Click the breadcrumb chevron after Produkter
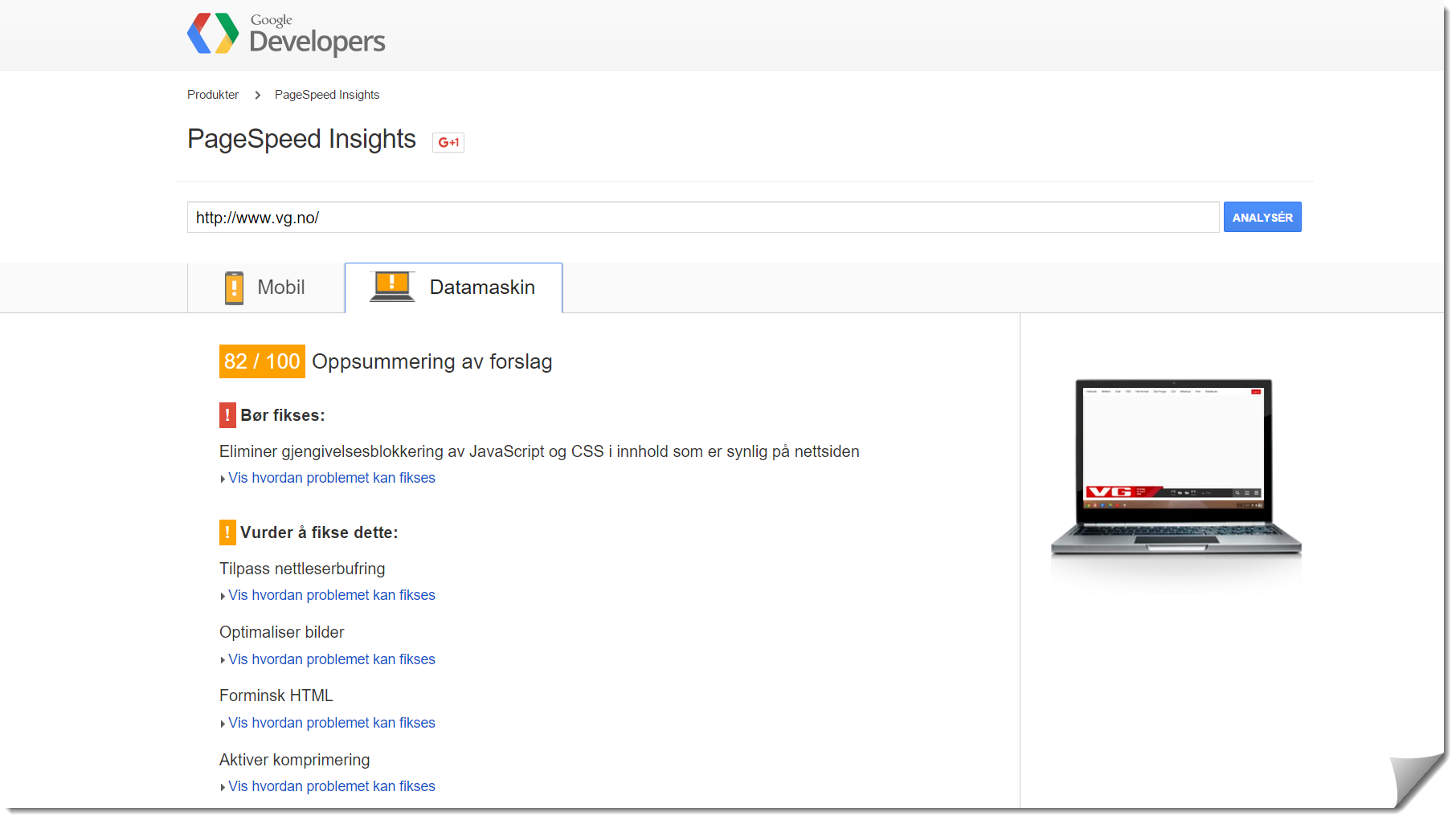This screenshot has width=1456, height=820. point(257,95)
